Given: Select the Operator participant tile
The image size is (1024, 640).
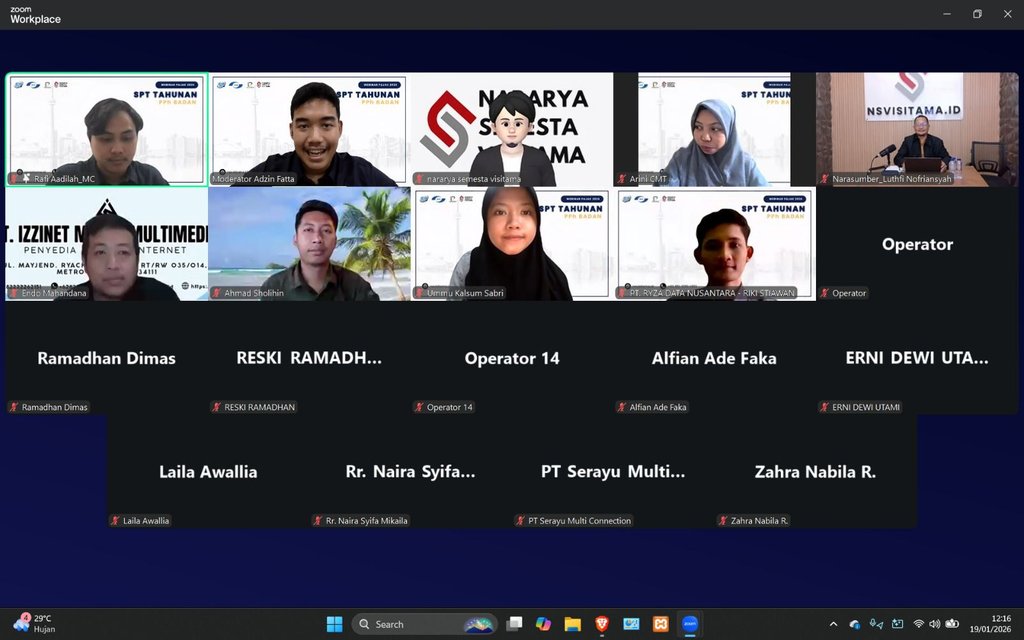Looking at the screenshot, I should [x=917, y=244].
